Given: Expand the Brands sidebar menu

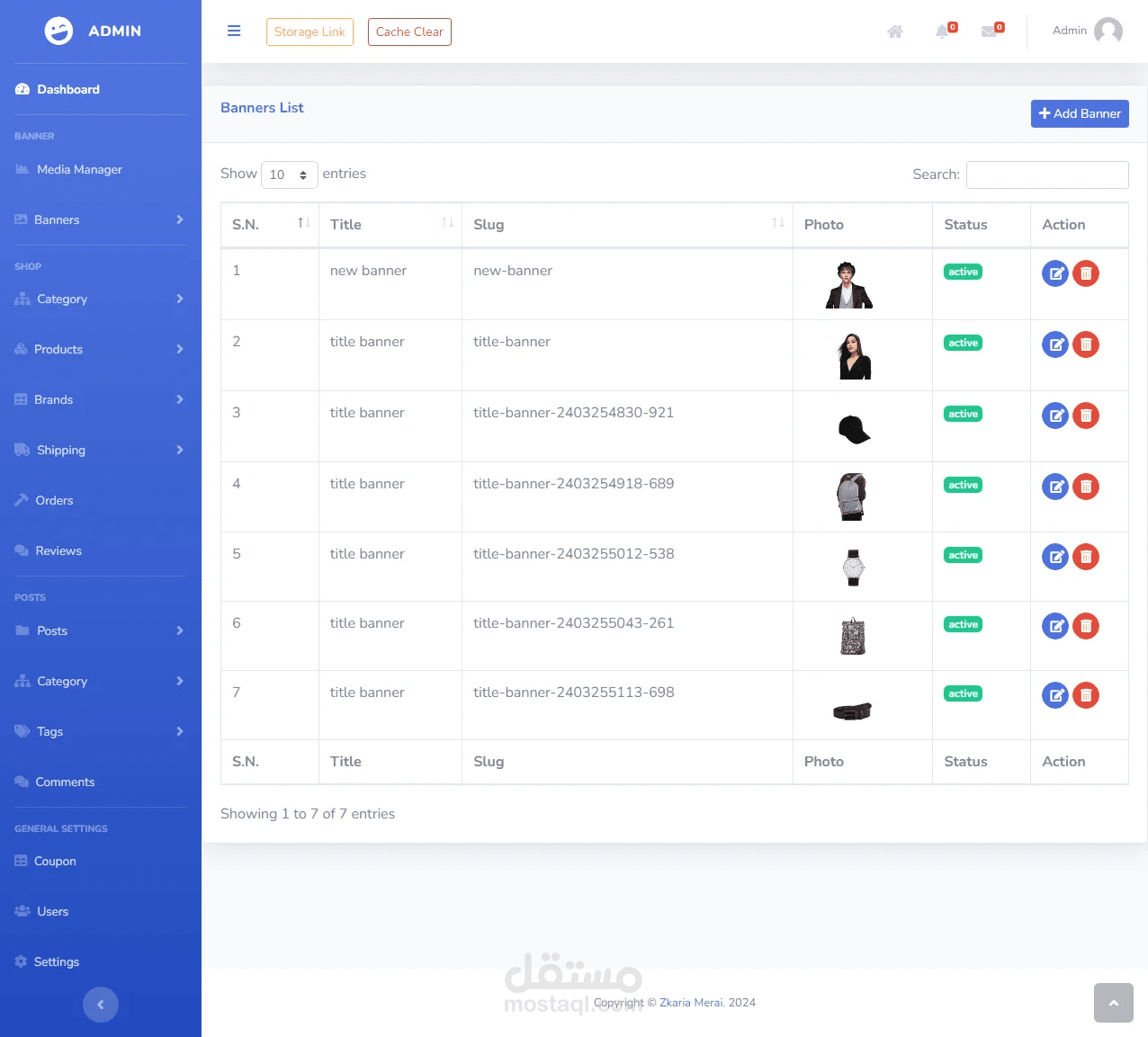Looking at the screenshot, I should pos(99,399).
